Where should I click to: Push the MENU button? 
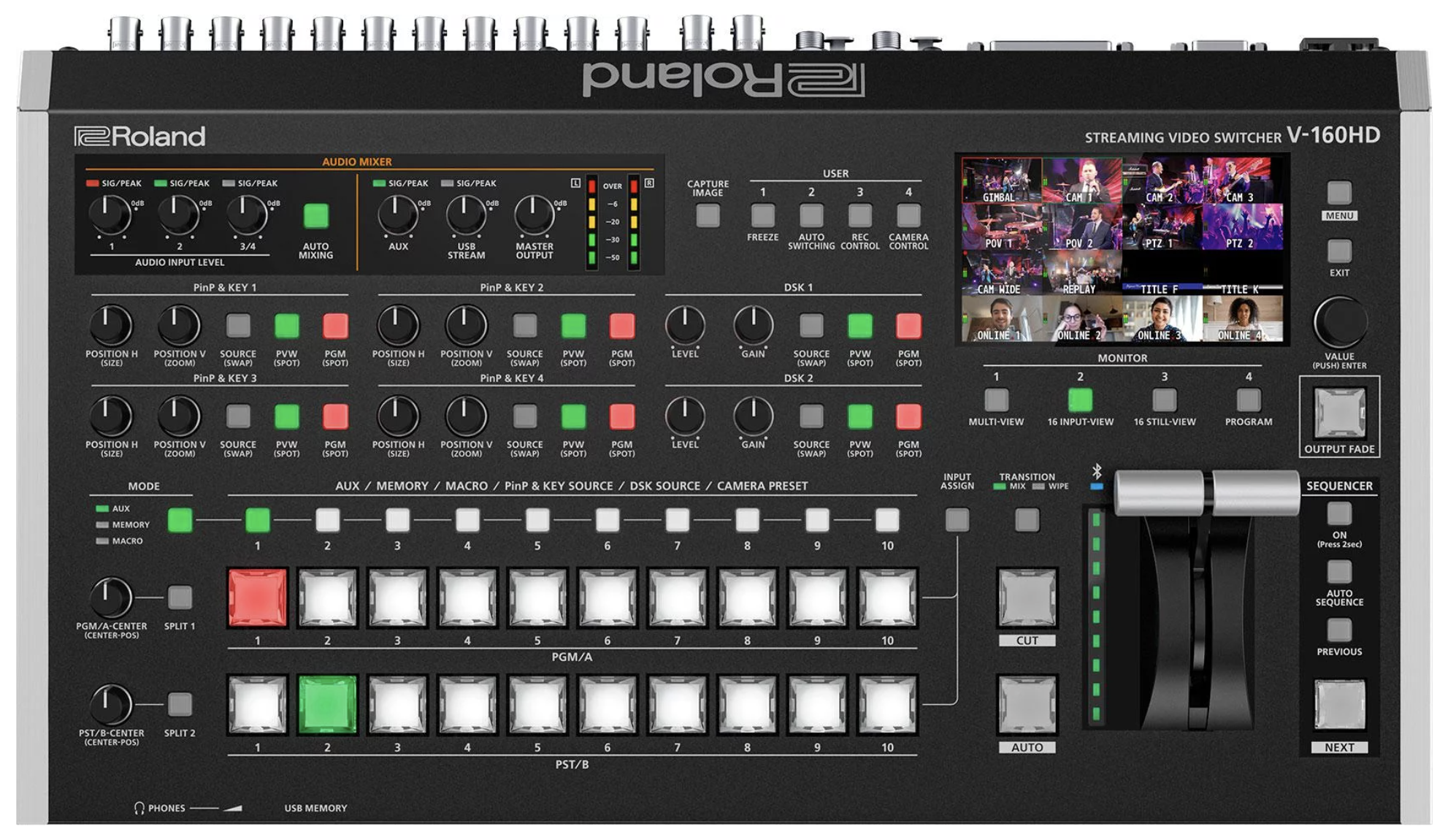point(1339,193)
